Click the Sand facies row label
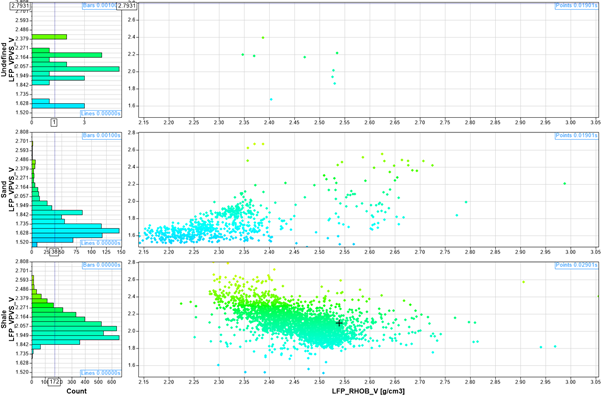 coord(4,189)
